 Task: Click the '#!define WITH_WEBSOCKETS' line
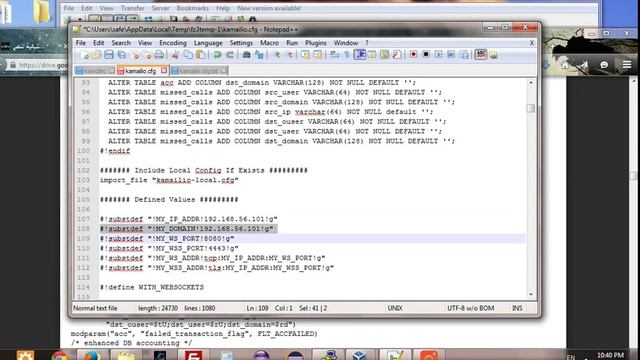152,287
